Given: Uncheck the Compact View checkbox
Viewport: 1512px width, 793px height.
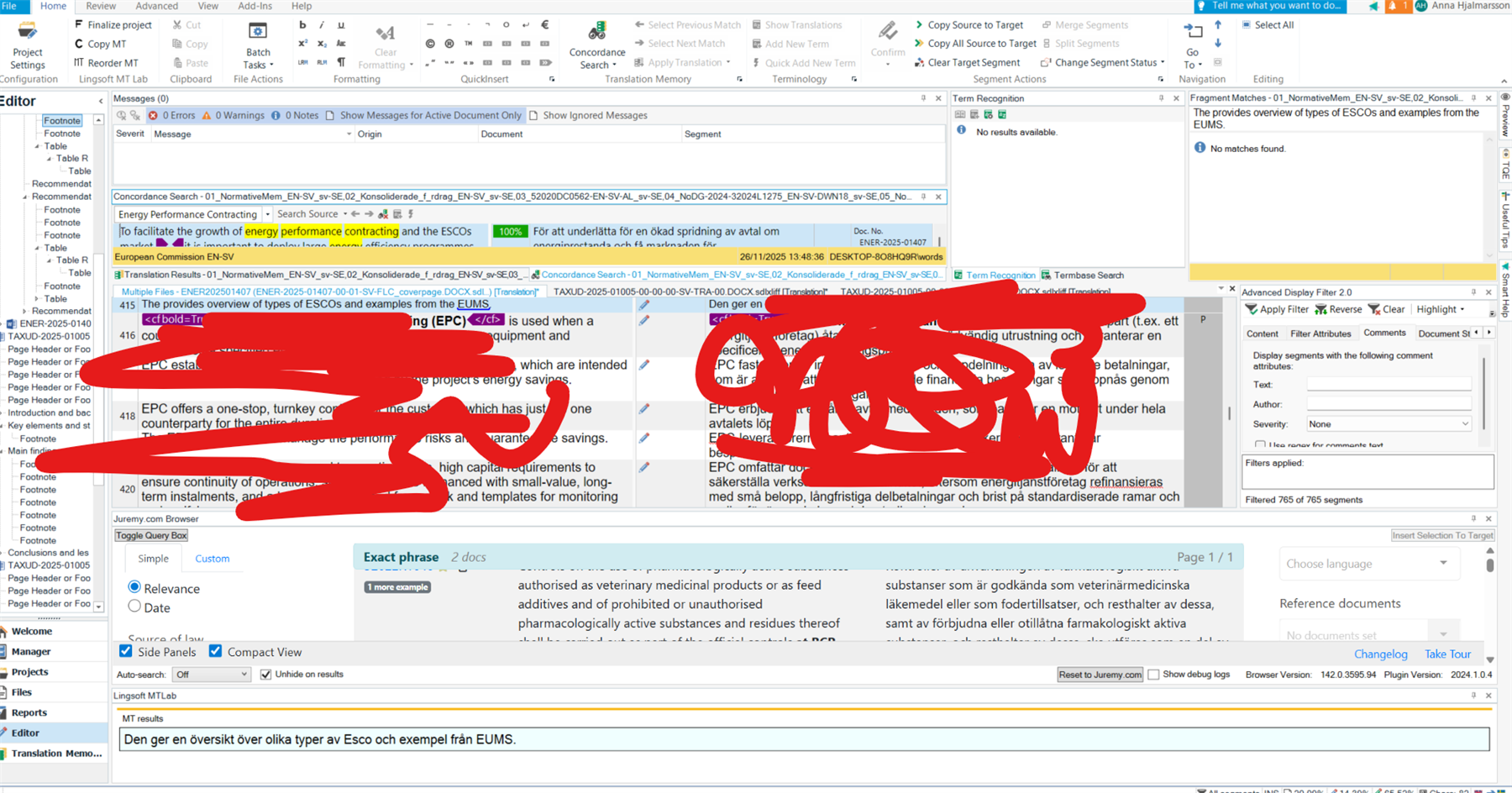Looking at the screenshot, I should click(x=216, y=651).
